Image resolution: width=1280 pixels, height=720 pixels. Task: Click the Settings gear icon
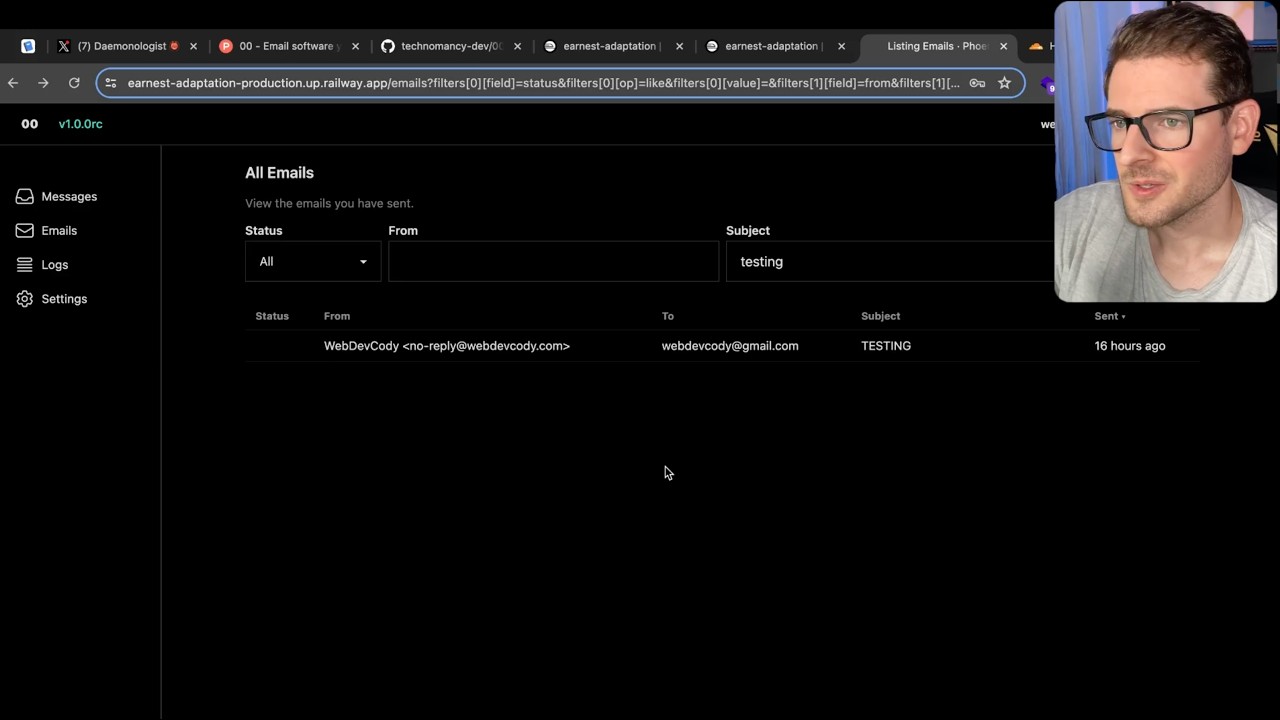coord(25,299)
